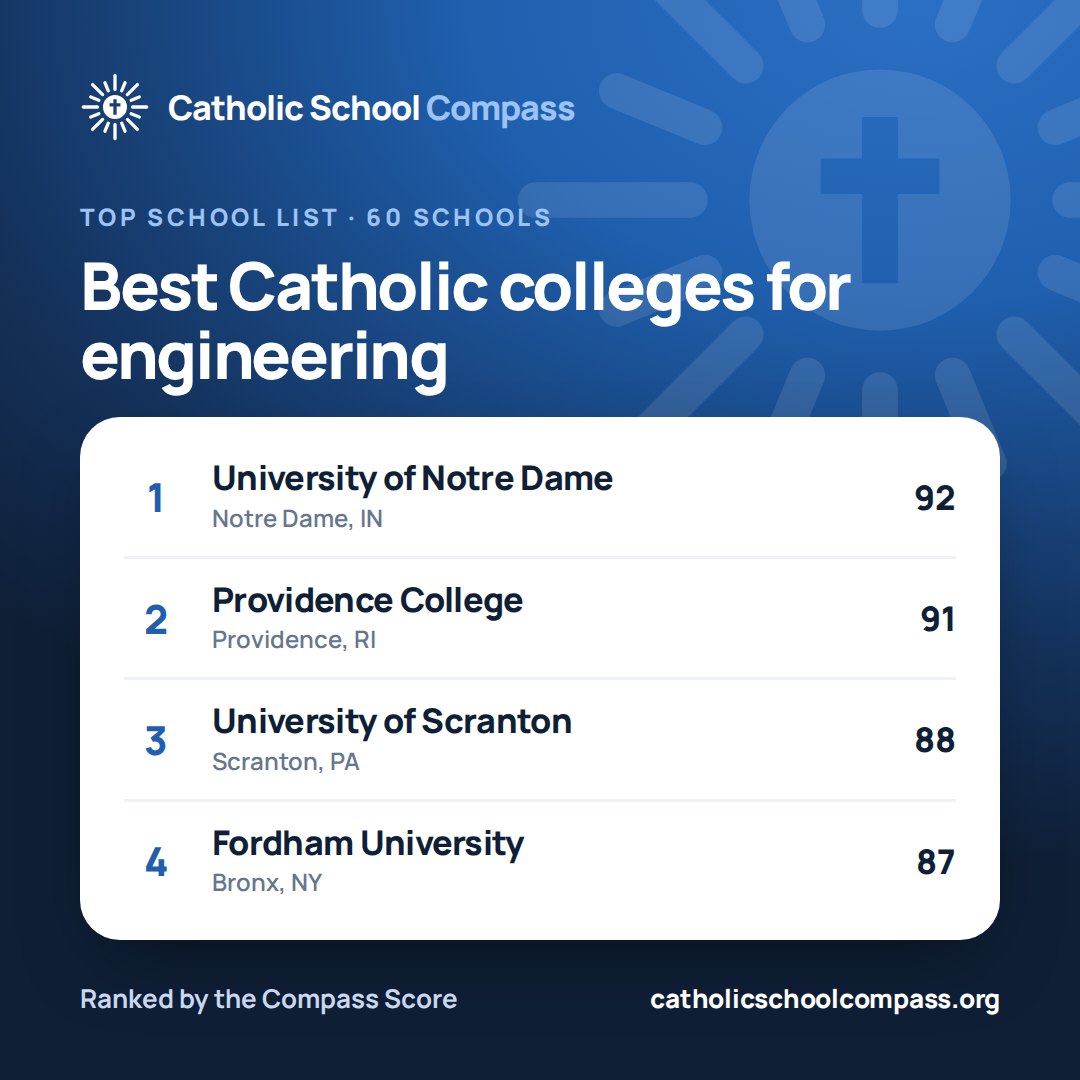The height and width of the screenshot is (1080, 1080).
Task: Select University of Notre Dame entry
Action: point(539,497)
